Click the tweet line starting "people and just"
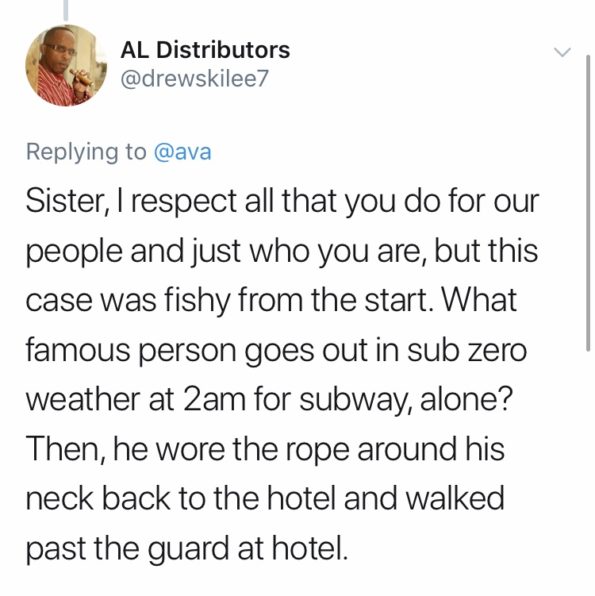The height and width of the screenshot is (596, 595). pos(282,251)
